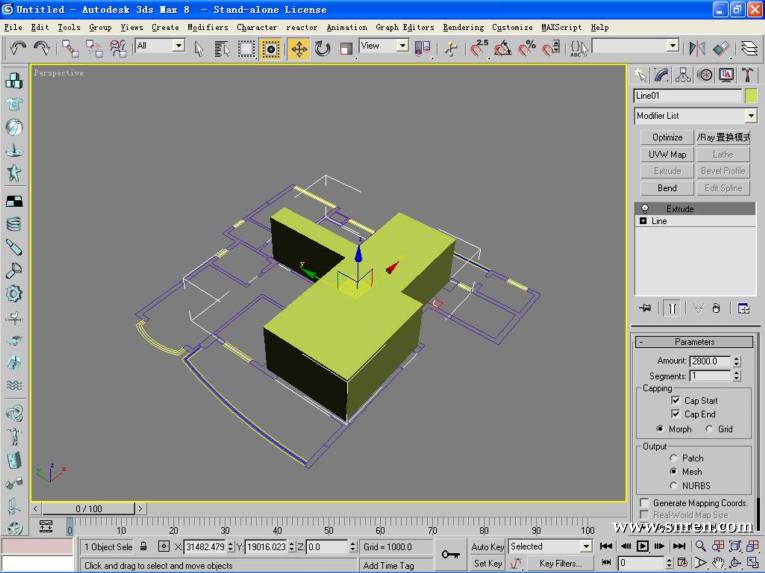765x573 pixels.
Task: Open the View reference coordinate dropdown
Action: point(402,46)
